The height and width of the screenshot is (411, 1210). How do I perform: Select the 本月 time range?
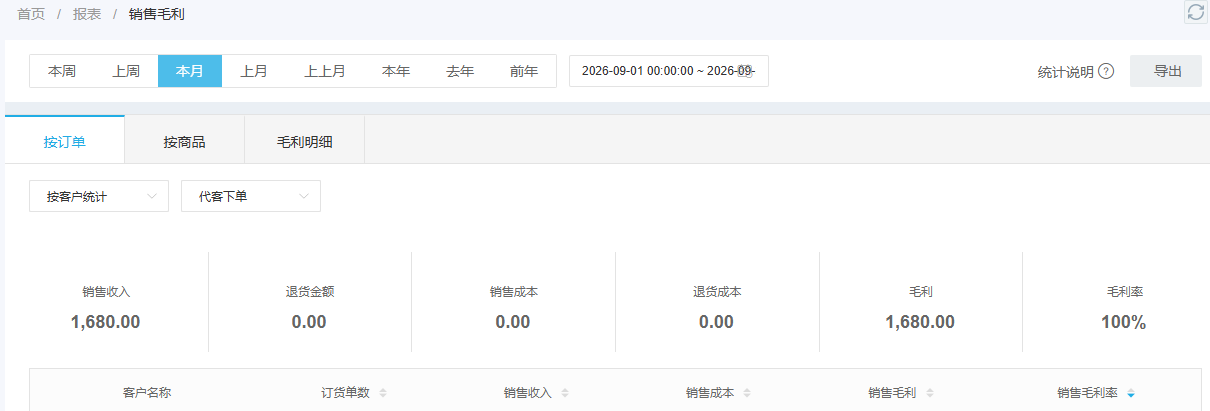pyautogui.click(x=190, y=71)
